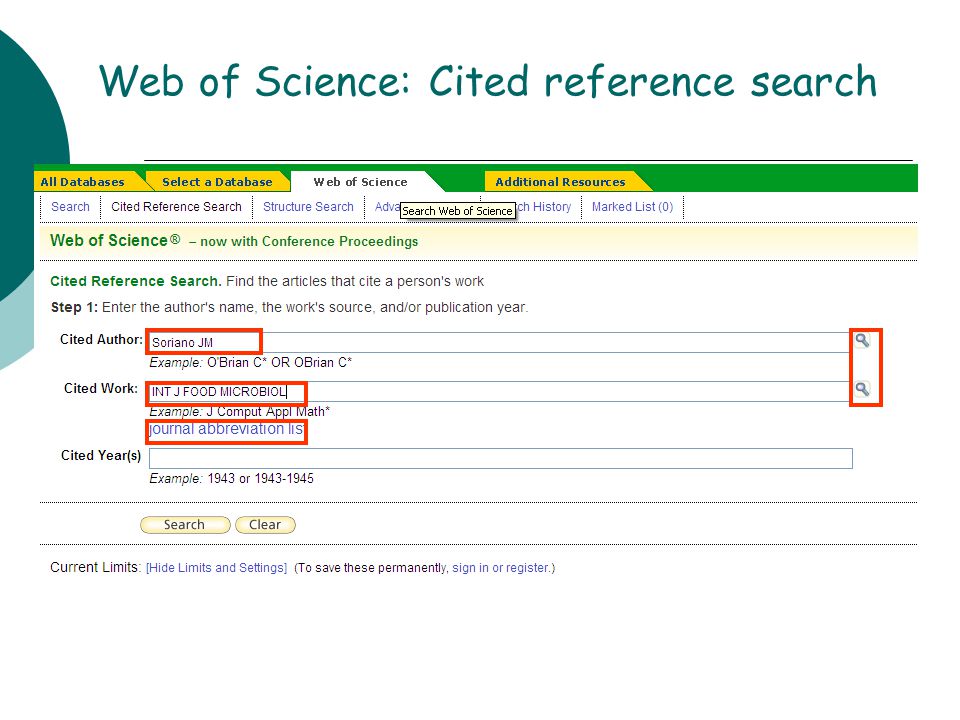960x720 pixels.
Task: Open the Cited Work lookup magnifier icon
Action: pos(862,389)
